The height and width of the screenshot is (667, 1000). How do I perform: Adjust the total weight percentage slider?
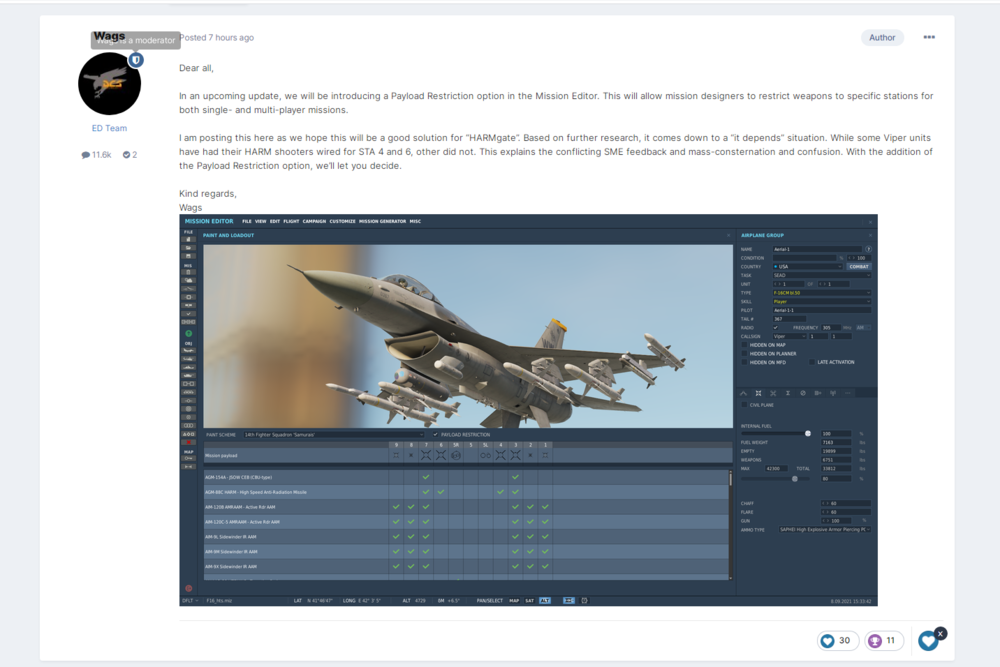776,478
